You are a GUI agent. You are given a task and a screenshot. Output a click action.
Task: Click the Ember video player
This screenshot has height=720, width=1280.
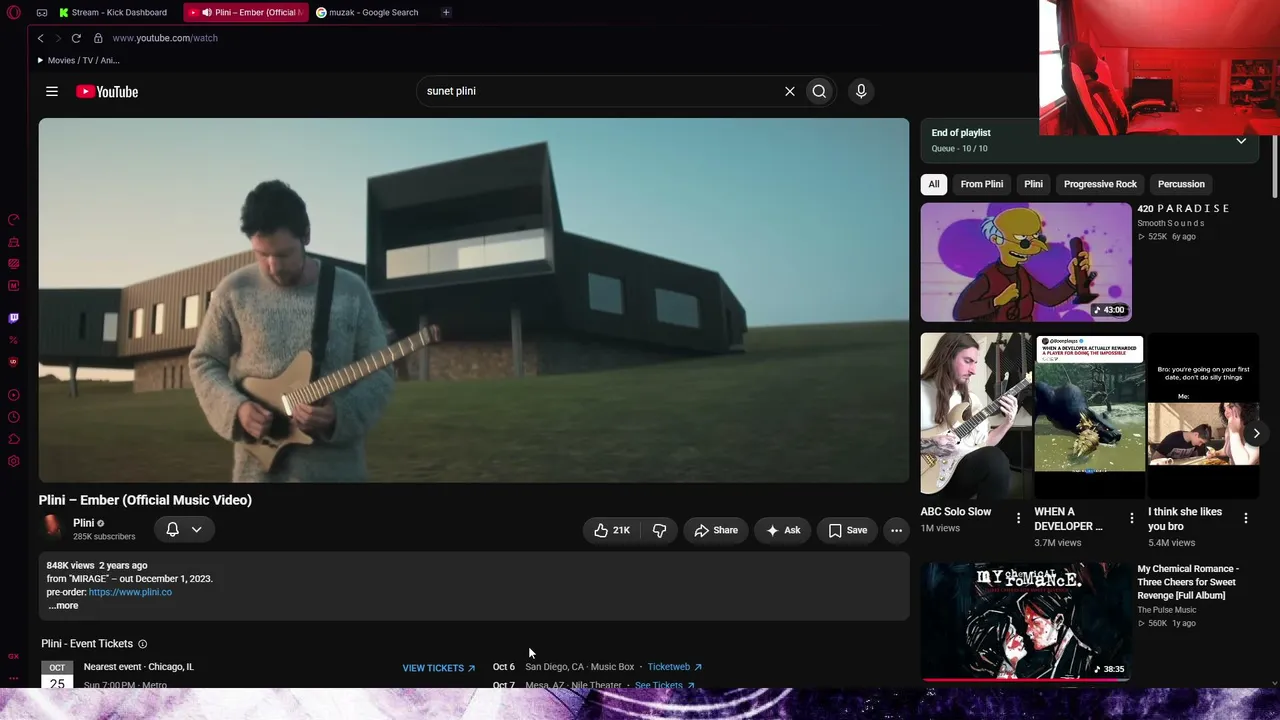pos(474,300)
